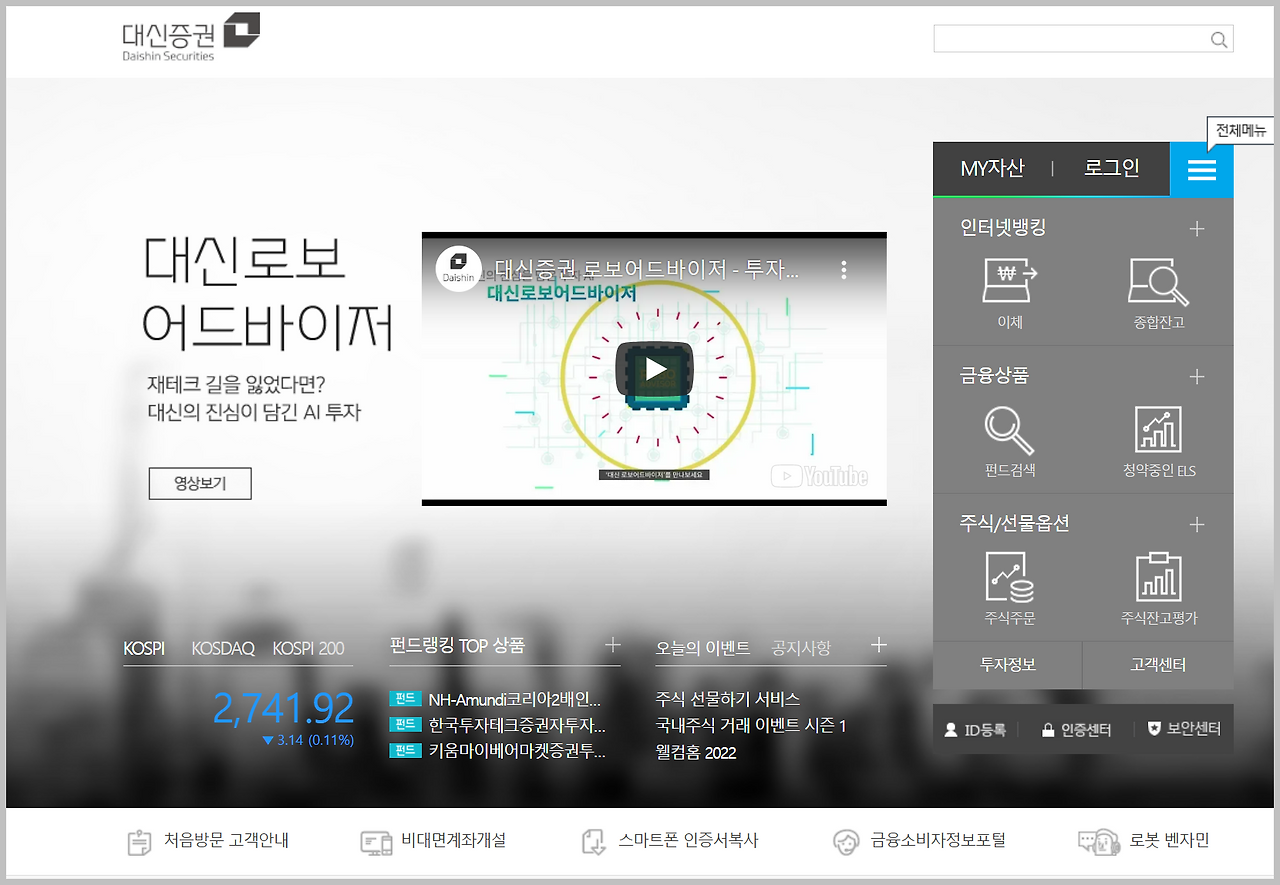Open the 전체메뉴 hamburger menu
The width and height of the screenshot is (1280, 885).
tap(1201, 169)
